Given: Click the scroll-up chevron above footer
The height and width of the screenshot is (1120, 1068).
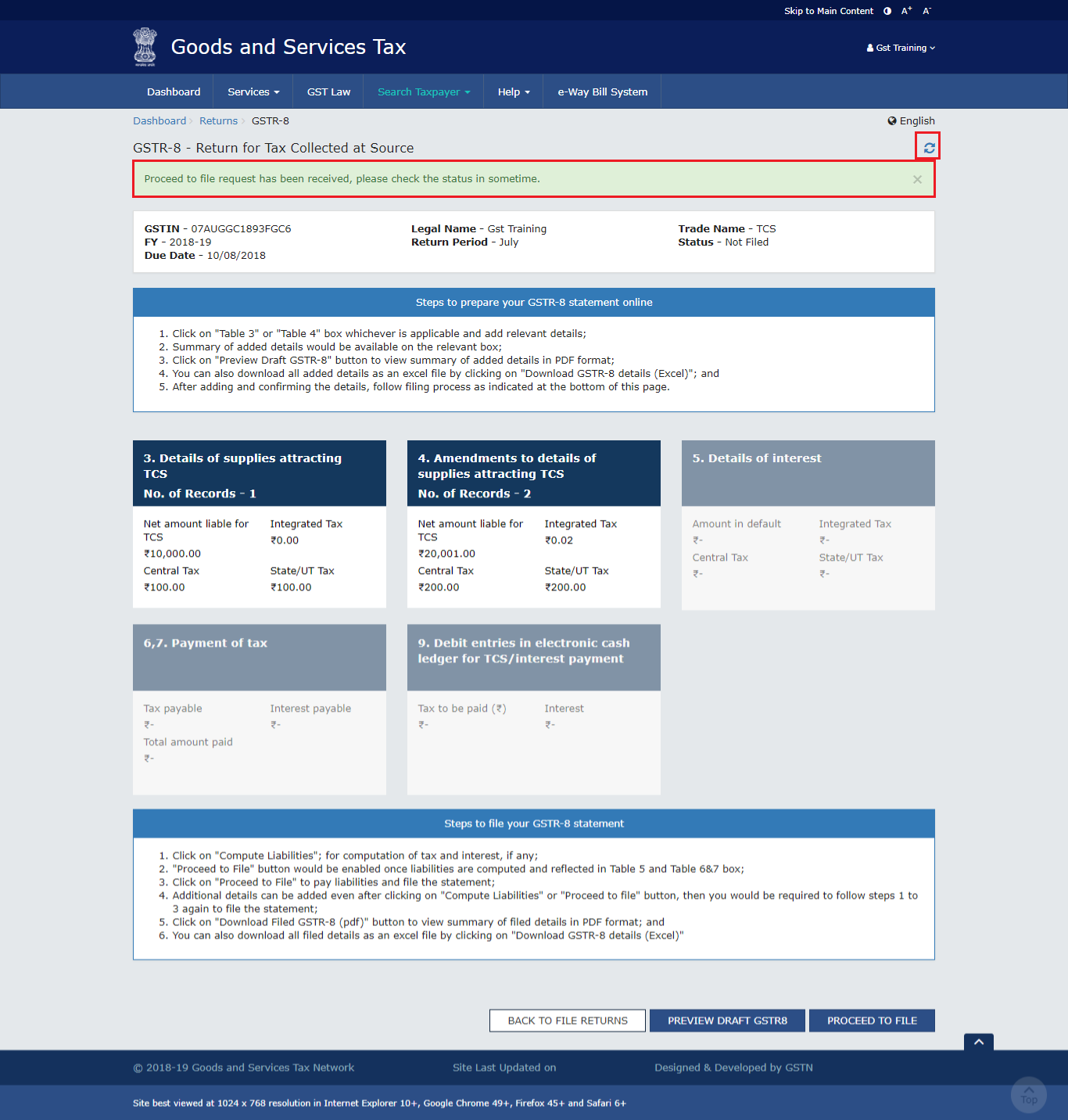Looking at the screenshot, I should click(979, 1042).
